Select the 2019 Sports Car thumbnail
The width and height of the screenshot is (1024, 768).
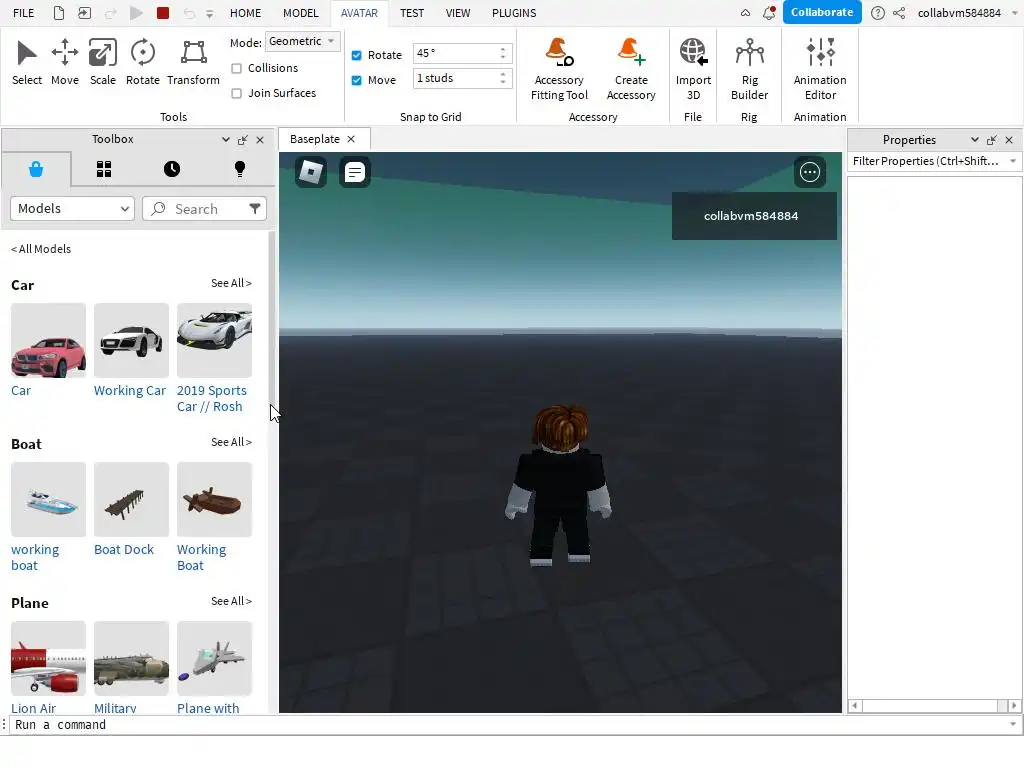coord(214,340)
